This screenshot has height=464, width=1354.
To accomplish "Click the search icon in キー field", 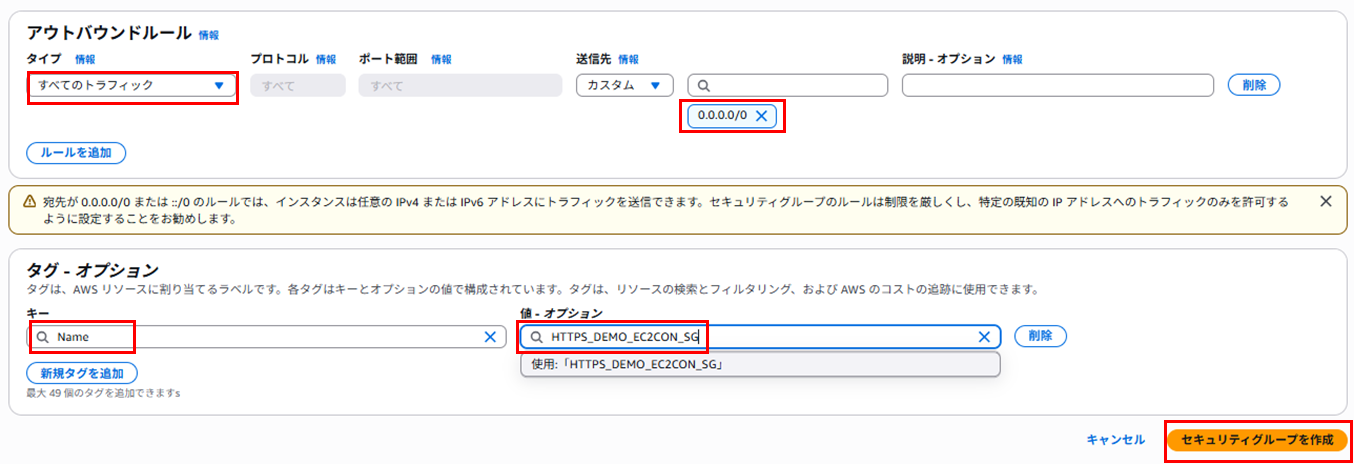I will coord(42,338).
